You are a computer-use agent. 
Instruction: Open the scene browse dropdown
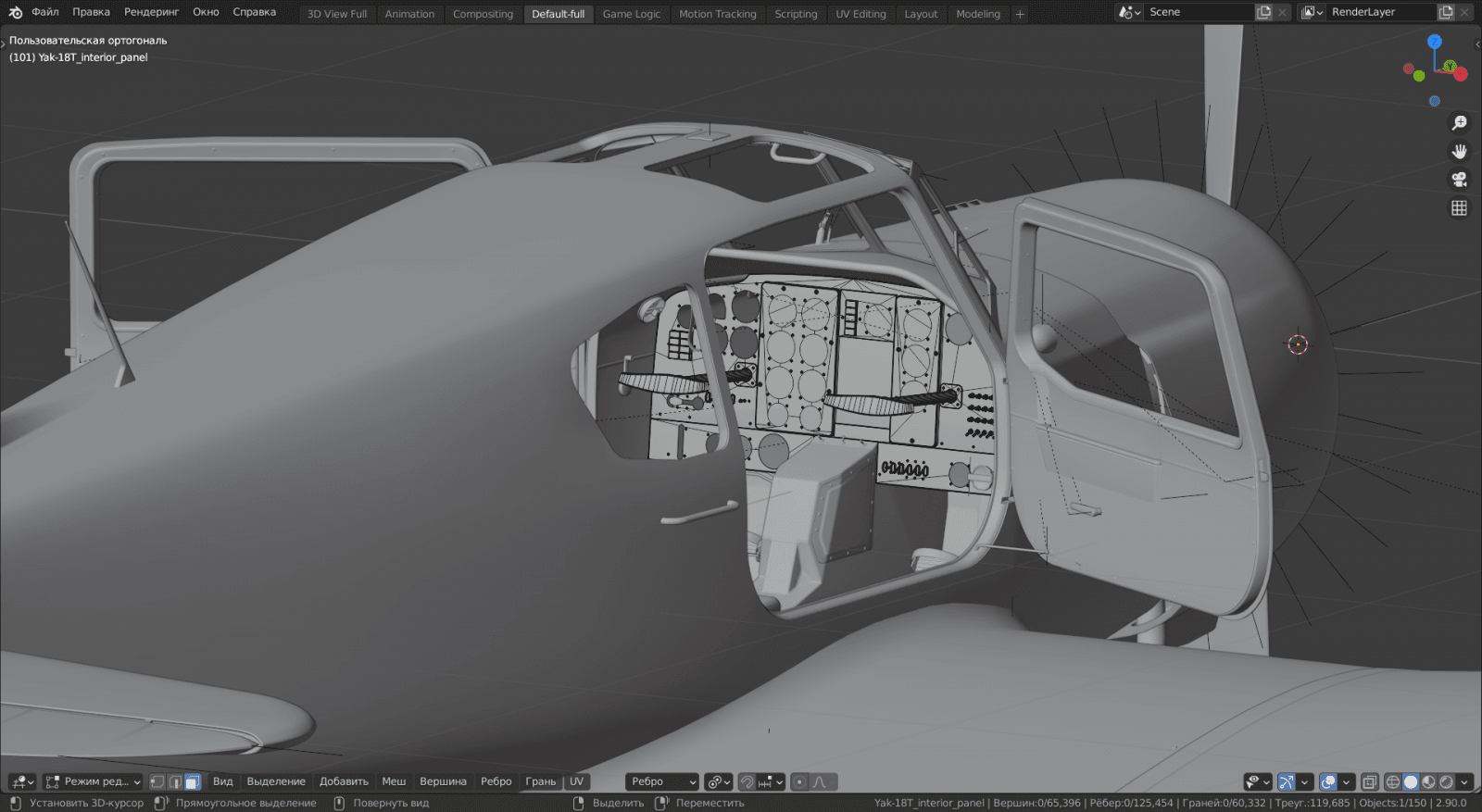pos(1129,12)
